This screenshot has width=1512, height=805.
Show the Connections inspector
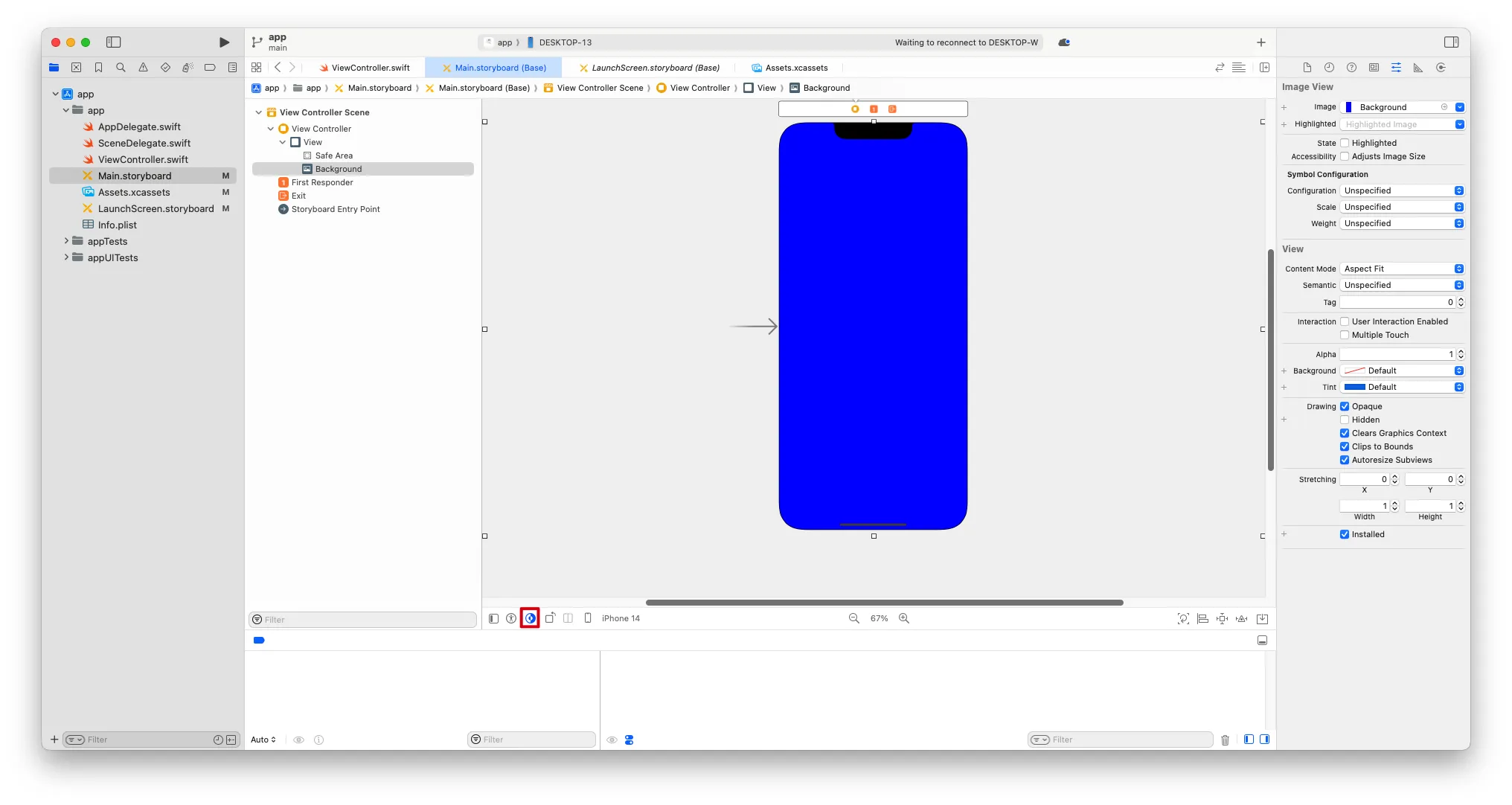click(x=1441, y=68)
